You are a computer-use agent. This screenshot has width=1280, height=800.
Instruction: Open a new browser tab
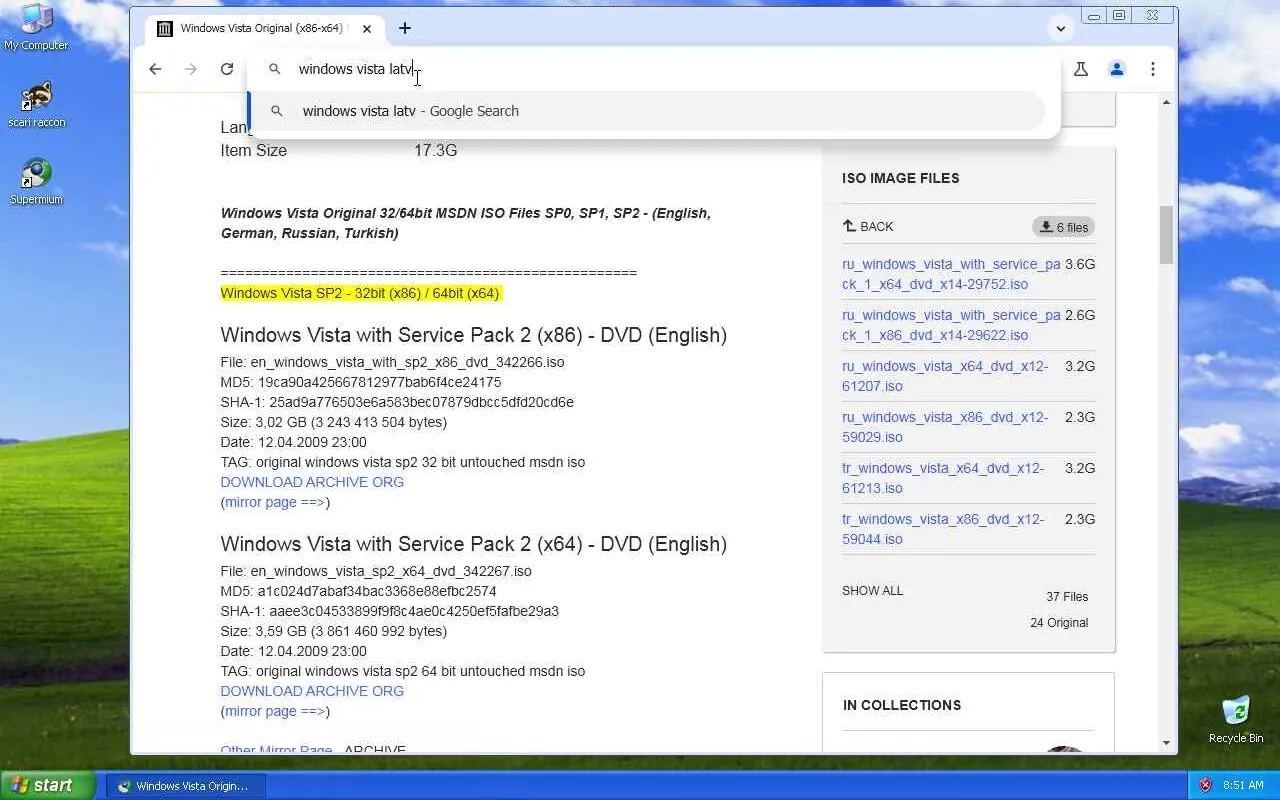pos(405,28)
